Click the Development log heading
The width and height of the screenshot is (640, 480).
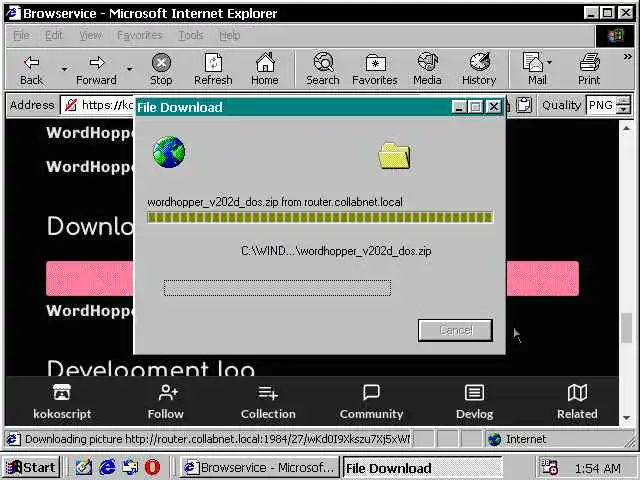[x=151, y=367]
